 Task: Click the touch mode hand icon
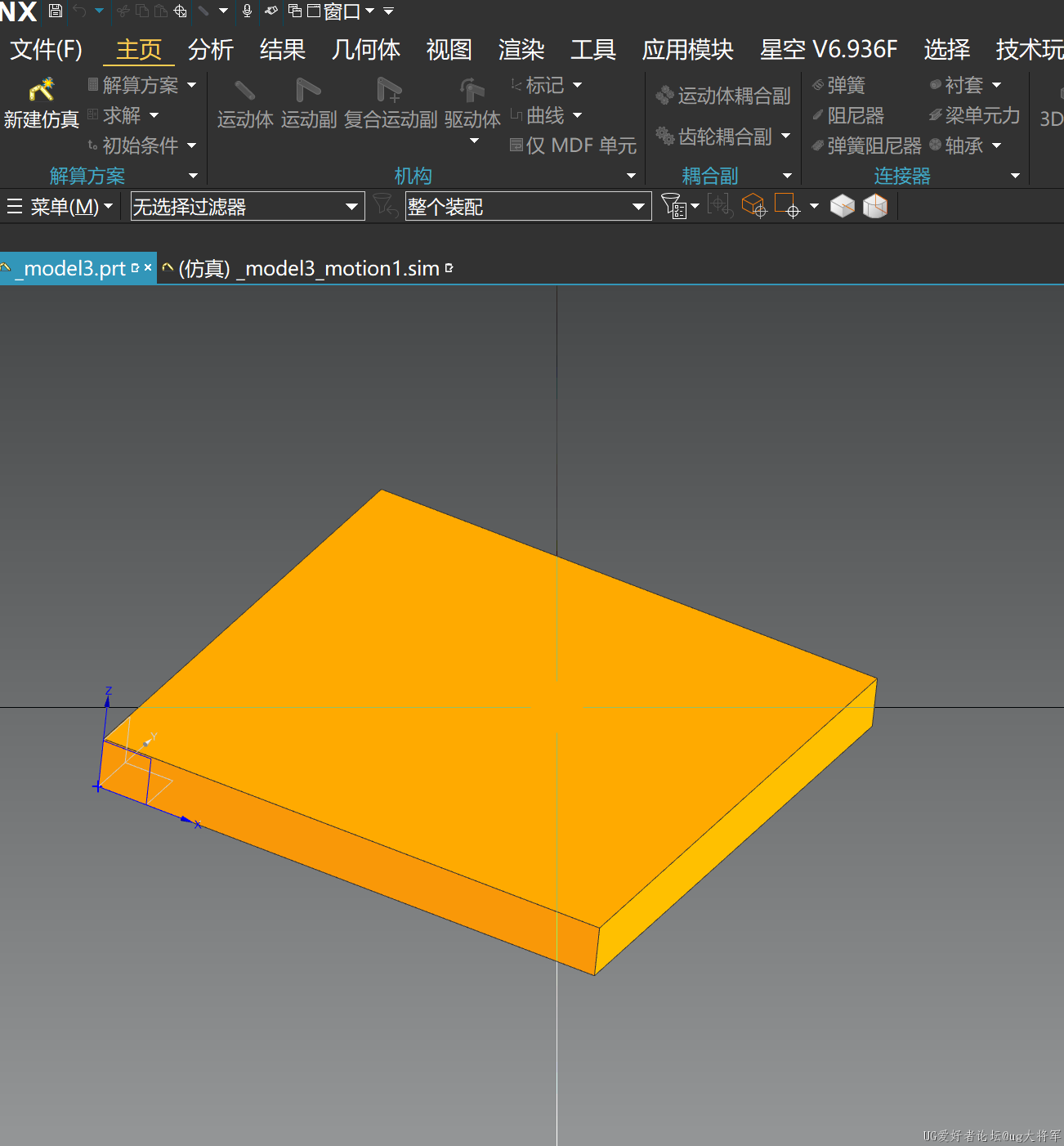coord(271,11)
